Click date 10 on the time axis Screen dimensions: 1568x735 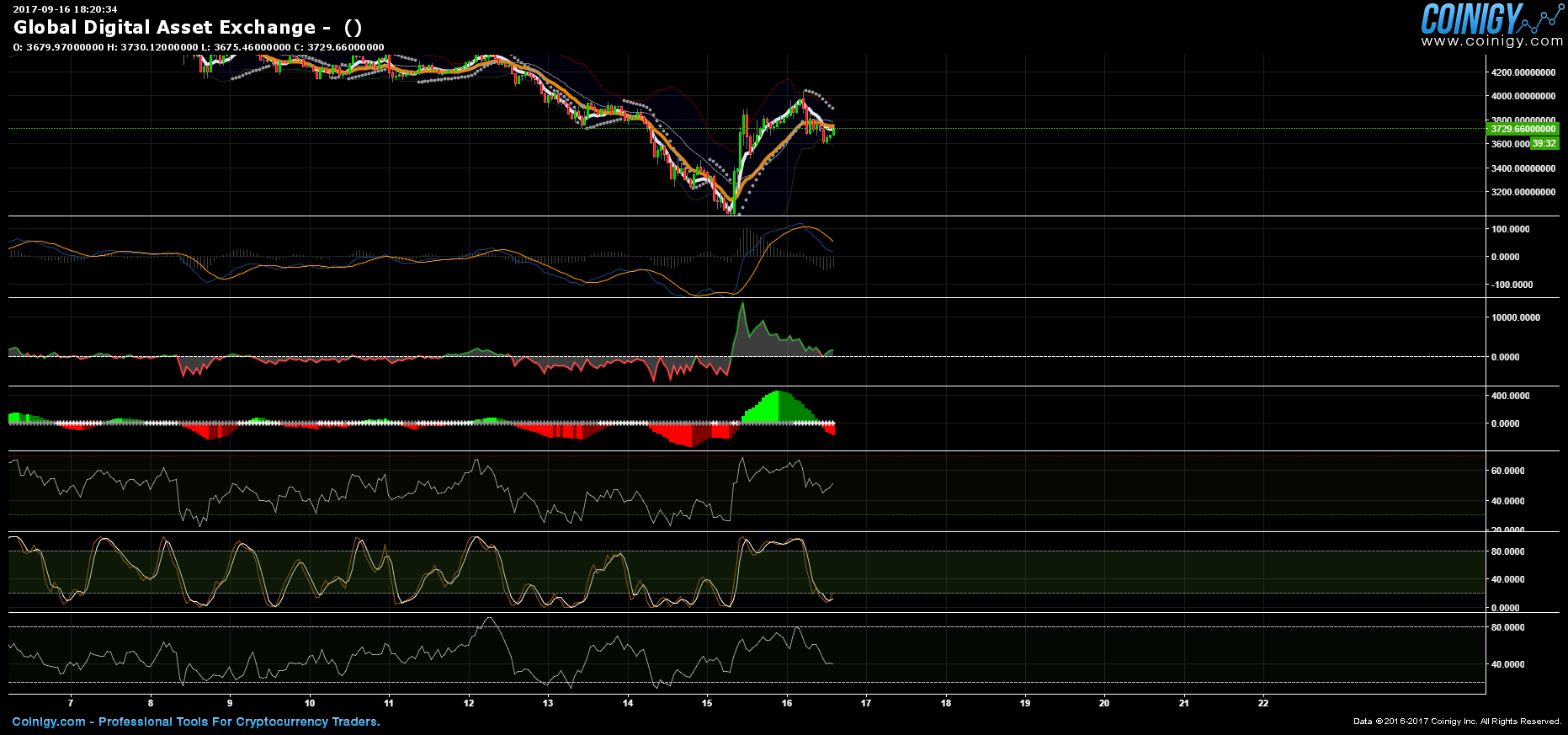click(x=310, y=703)
